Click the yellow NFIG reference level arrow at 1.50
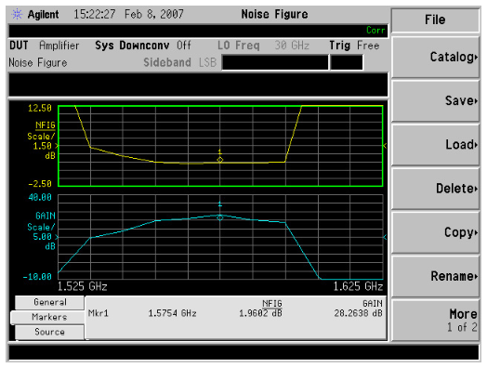This screenshot has height=368, width=487. [57, 146]
